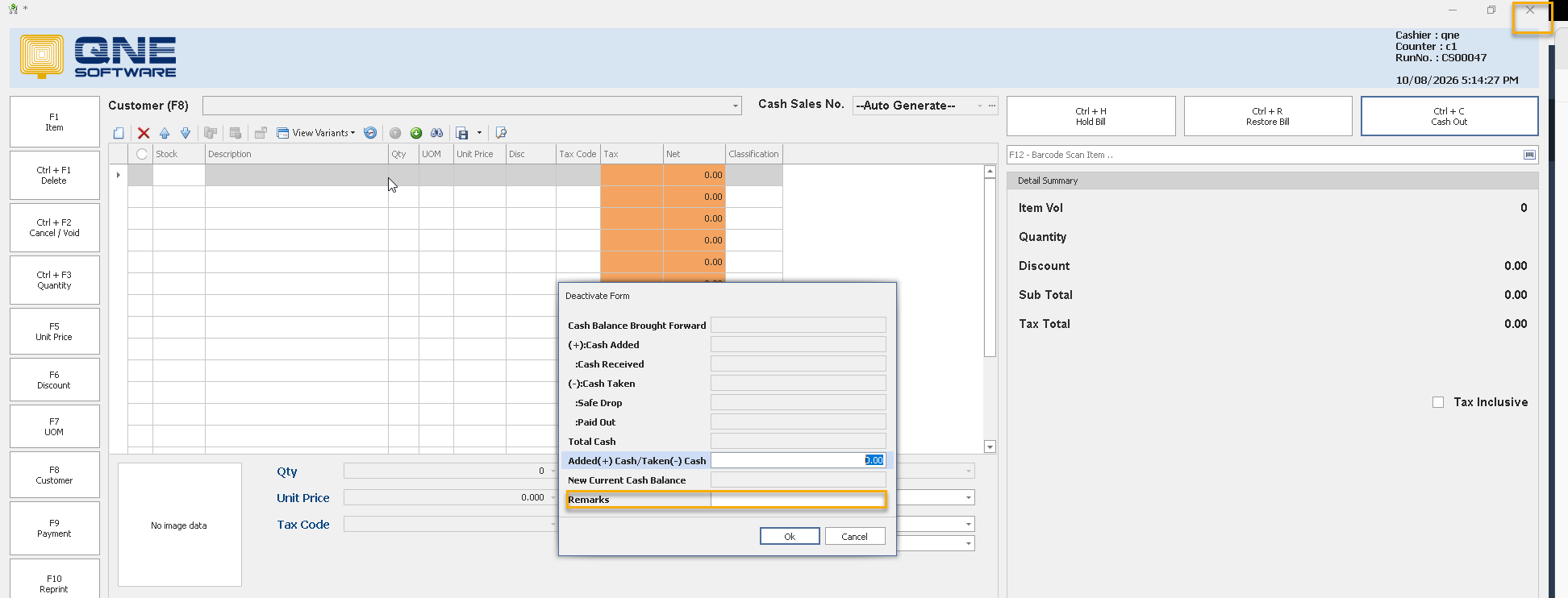This screenshot has height=598, width=1568.
Task: Click the Ctrl + F1 Delete button
Action: pos(55,175)
